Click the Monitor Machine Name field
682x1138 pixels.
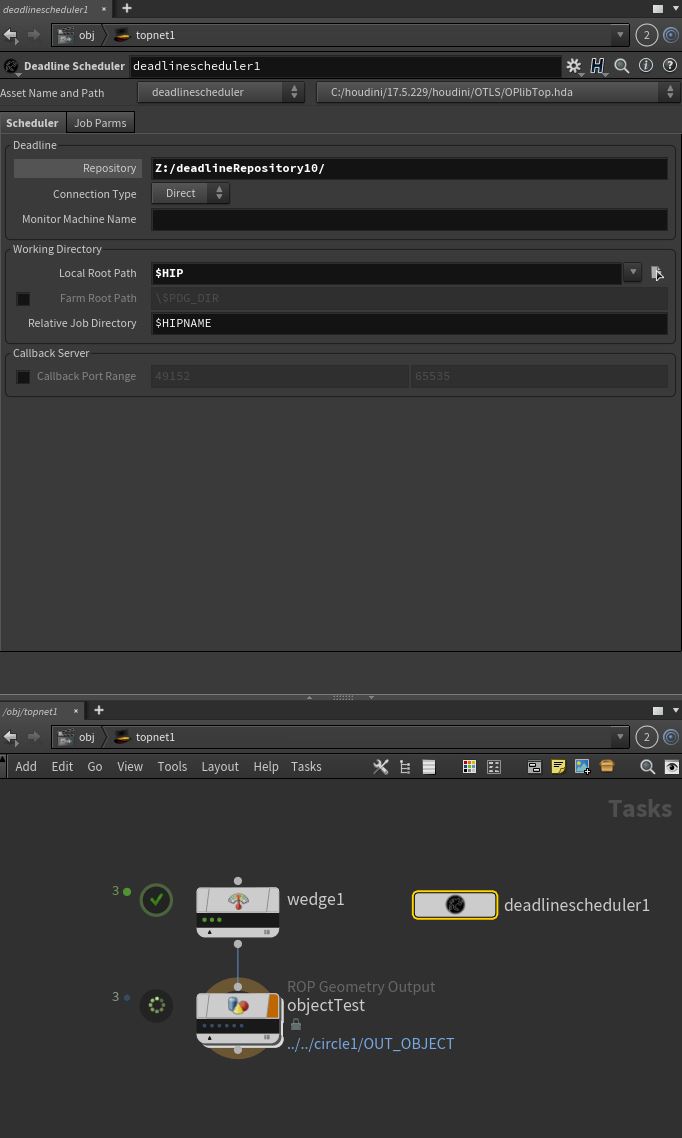[x=409, y=219]
